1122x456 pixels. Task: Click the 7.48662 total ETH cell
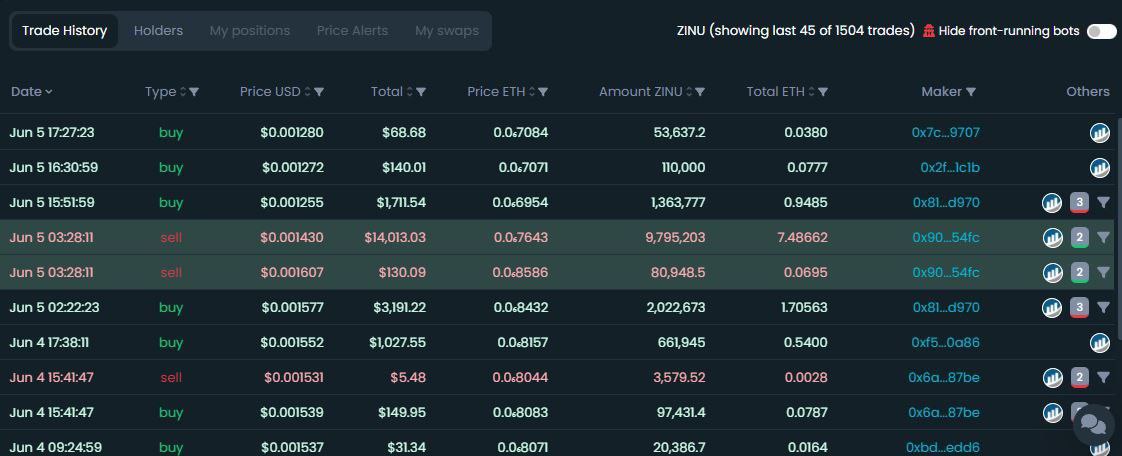tap(803, 237)
